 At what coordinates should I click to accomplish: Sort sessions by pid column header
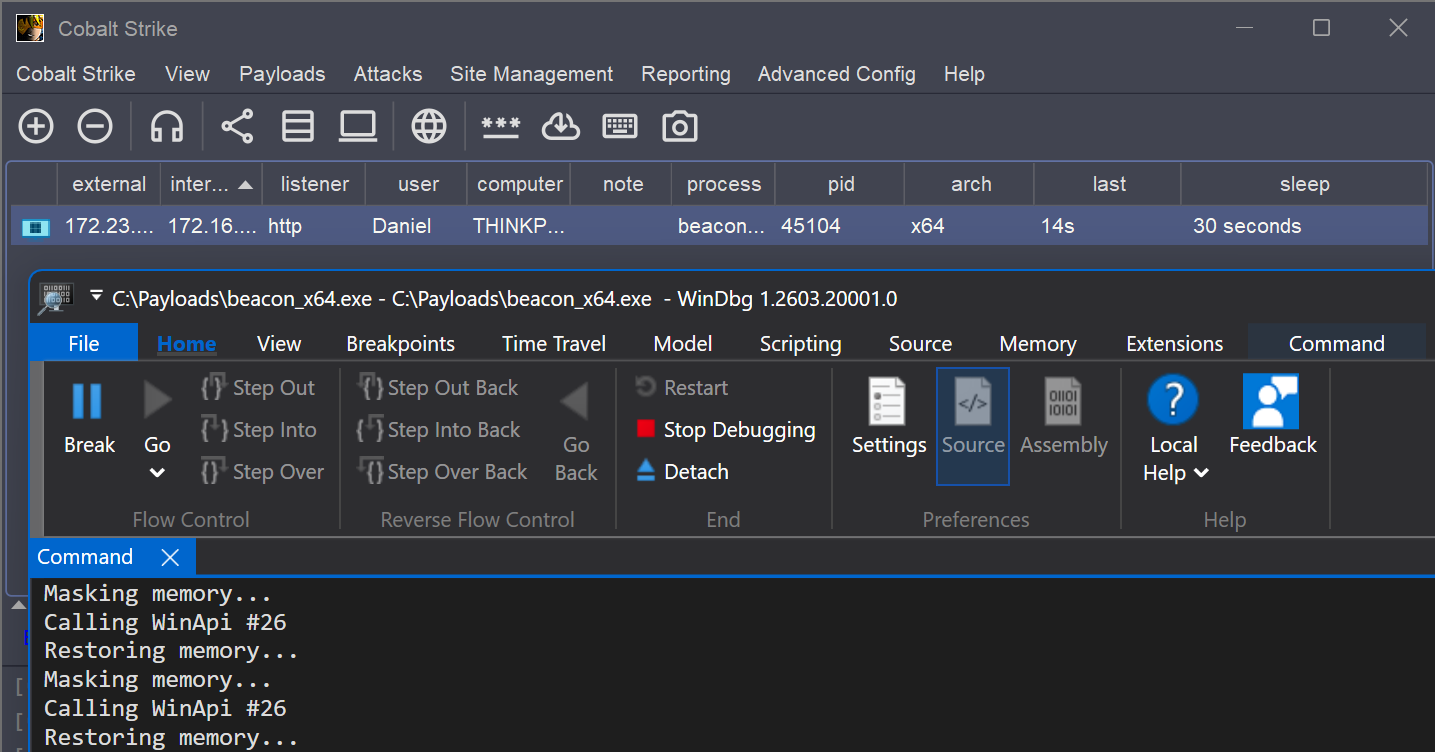[x=841, y=184]
